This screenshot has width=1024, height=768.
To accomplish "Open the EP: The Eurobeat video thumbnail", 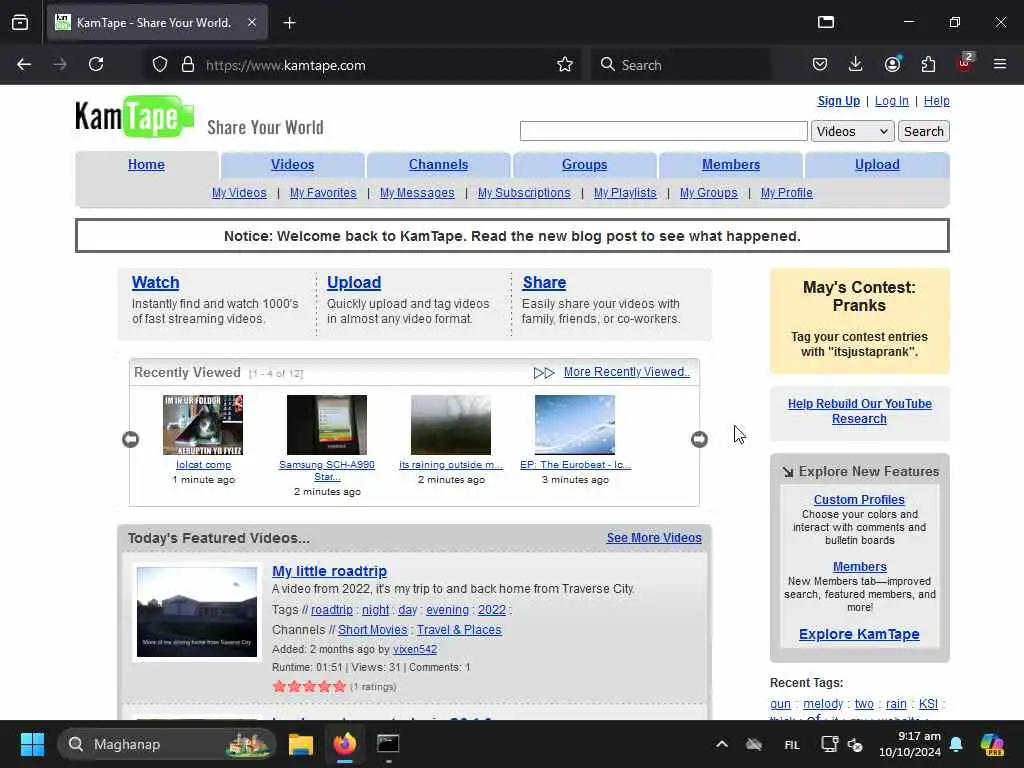I will tap(575, 424).
